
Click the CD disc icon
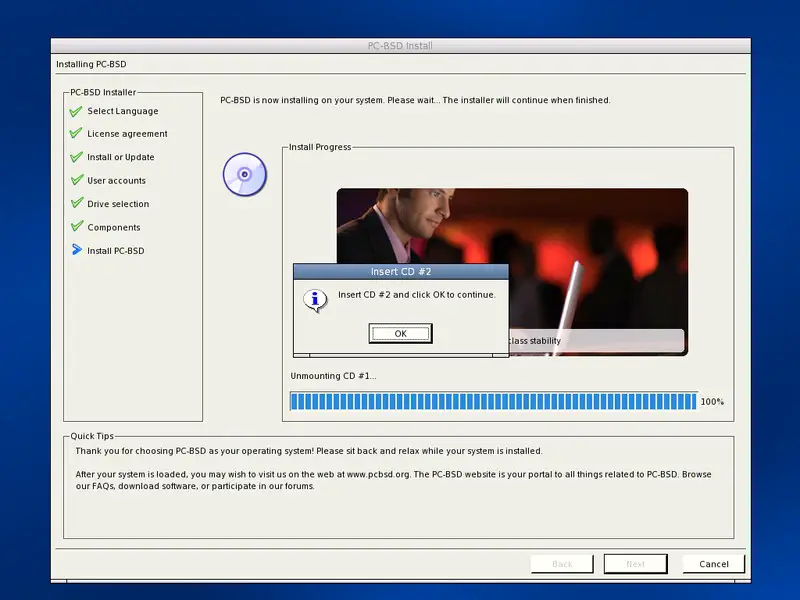click(x=245, y=174)
